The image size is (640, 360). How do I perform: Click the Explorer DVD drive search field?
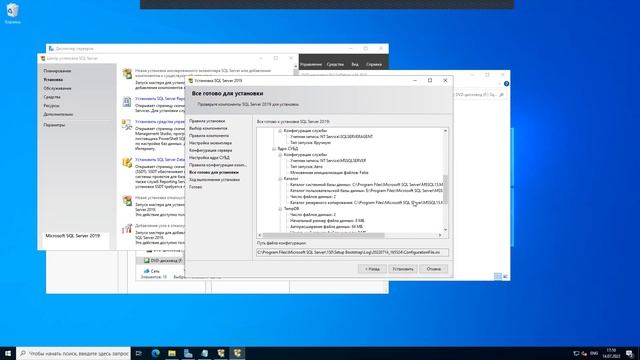[x=479, y=95]
